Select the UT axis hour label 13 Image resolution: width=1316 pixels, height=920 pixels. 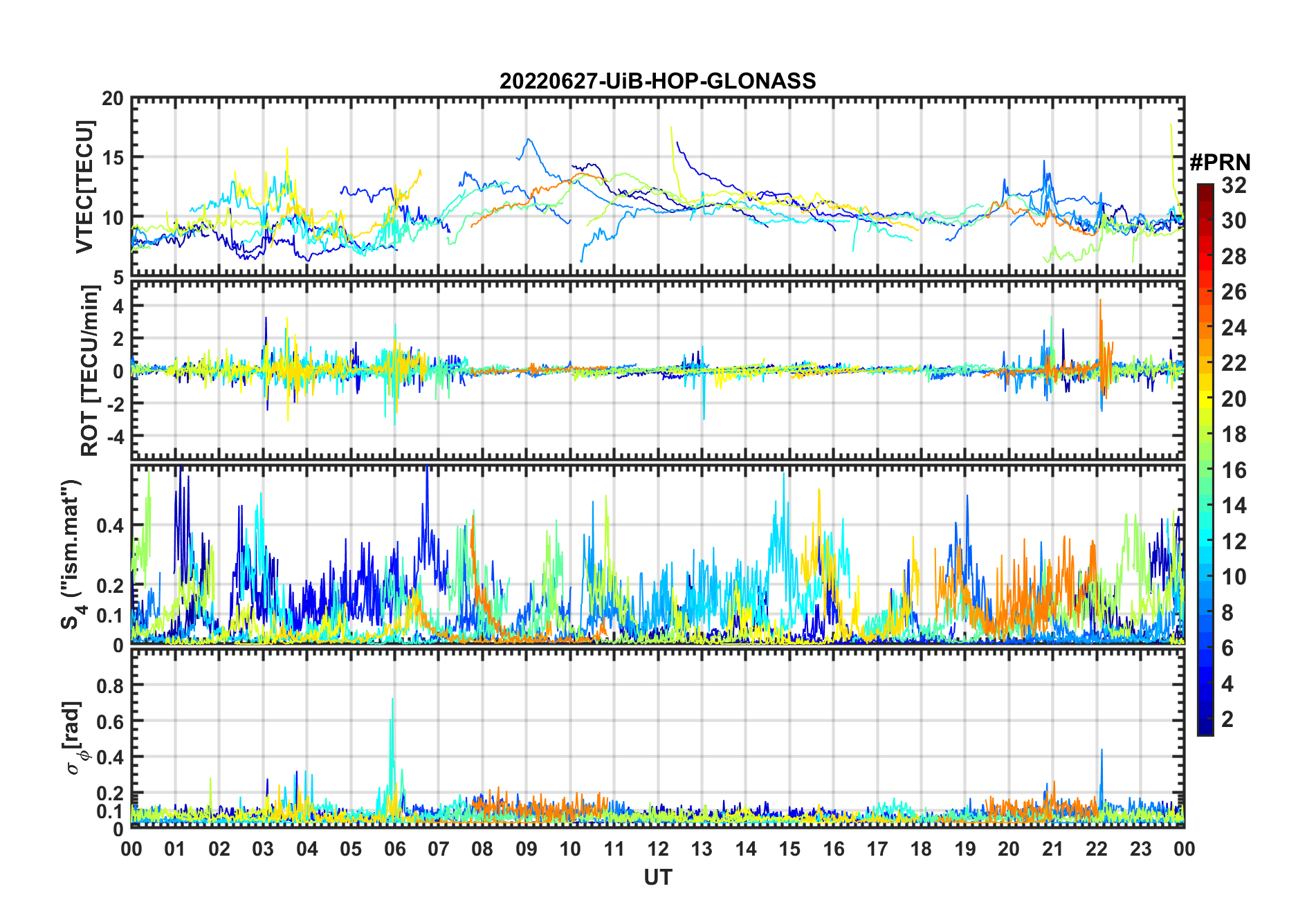(x=702, y=849)
